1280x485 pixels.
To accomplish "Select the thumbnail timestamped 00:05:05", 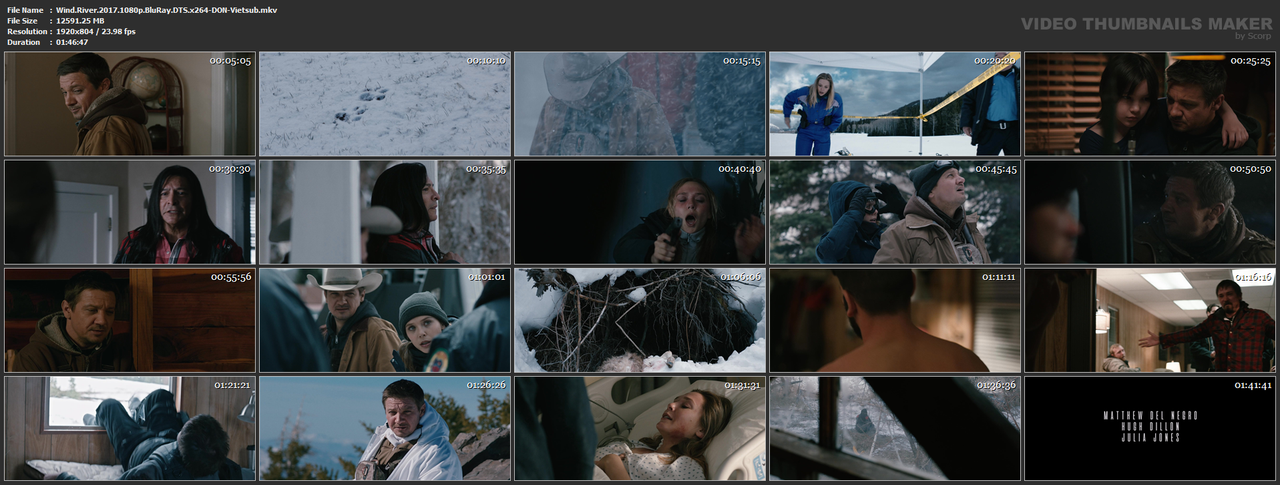I will tap(130, 104).
